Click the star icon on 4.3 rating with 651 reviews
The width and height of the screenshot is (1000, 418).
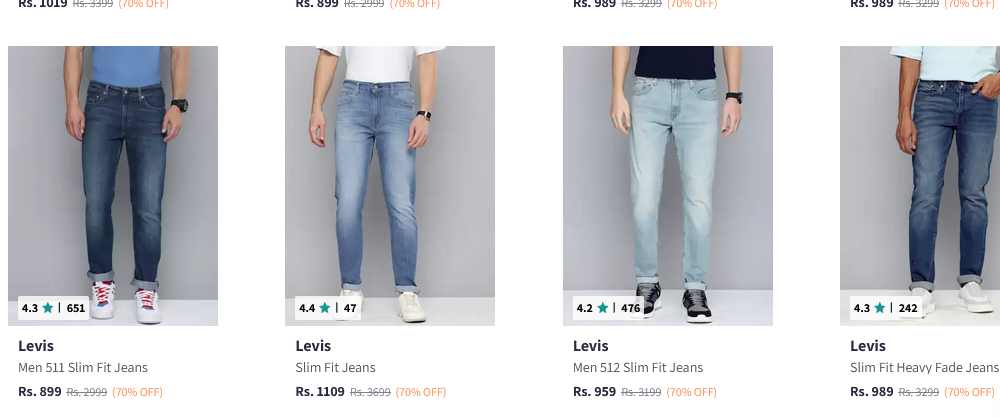(48, 308)
